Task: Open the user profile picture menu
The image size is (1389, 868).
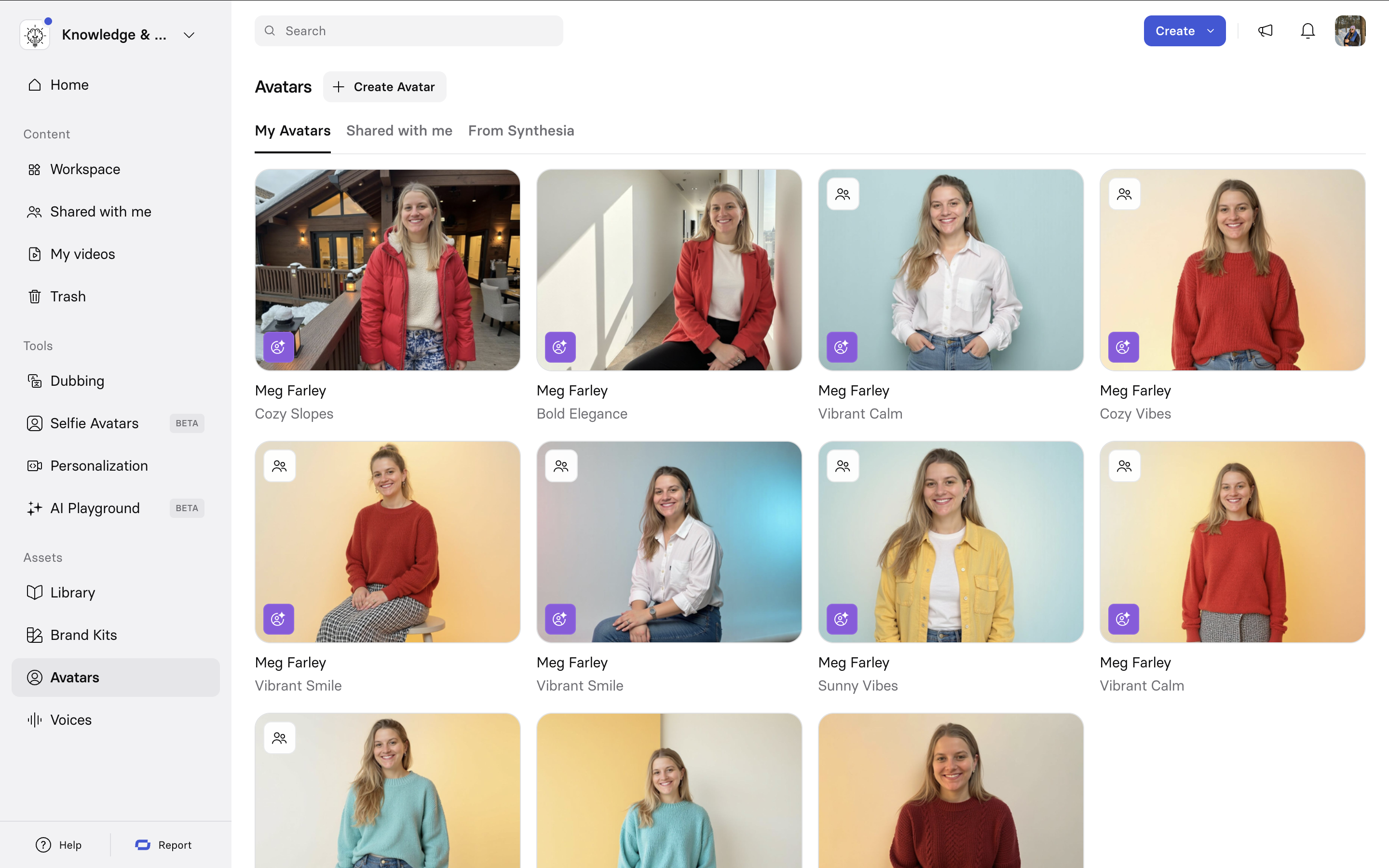Action: coord(1350,31)
